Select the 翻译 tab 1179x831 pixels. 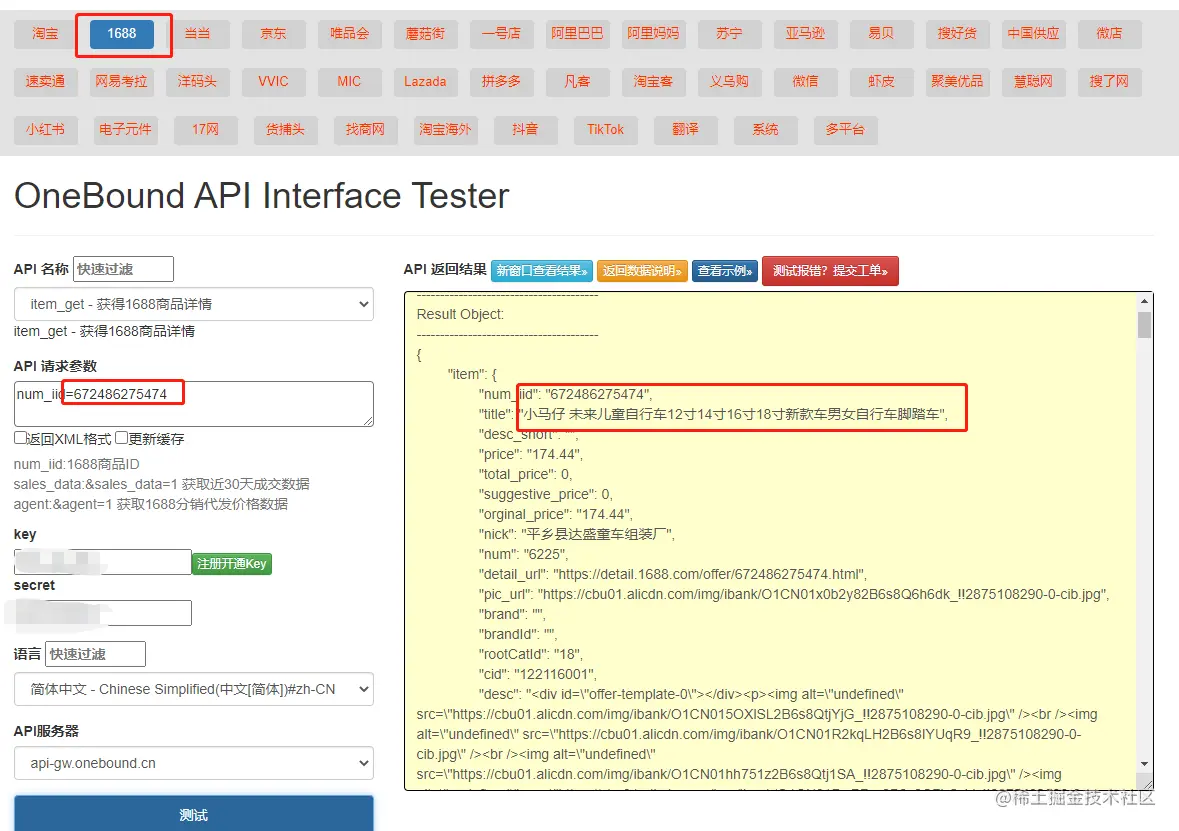point(686,130)
